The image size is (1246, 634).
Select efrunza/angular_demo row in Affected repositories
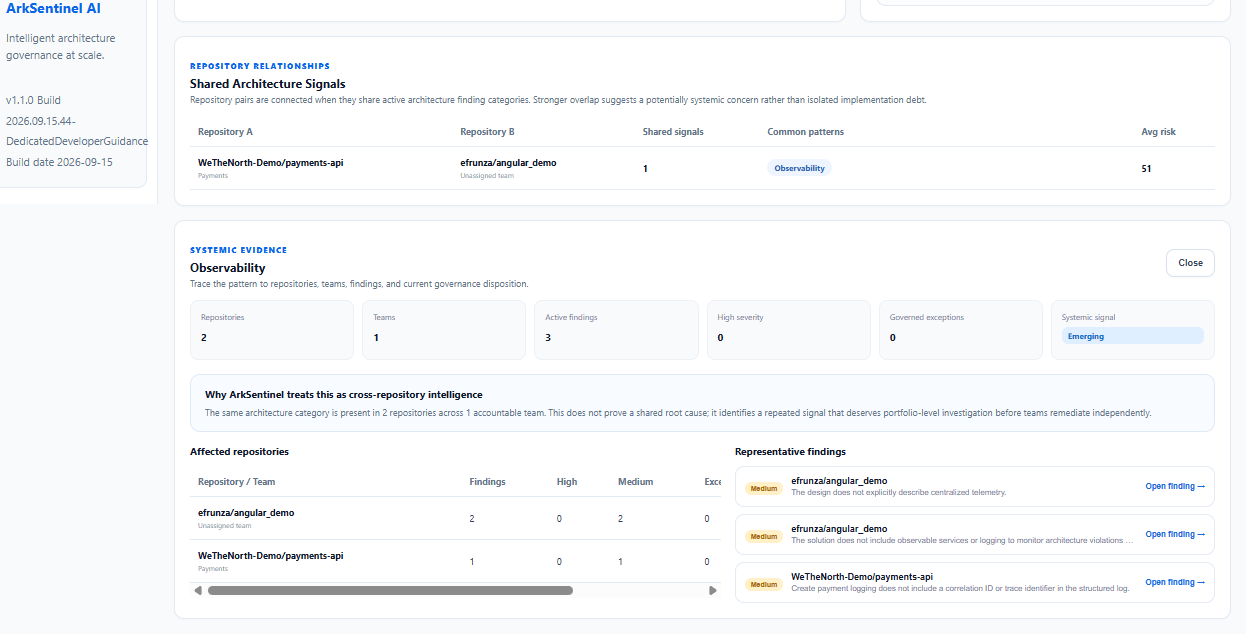click(x=456, y=518)
